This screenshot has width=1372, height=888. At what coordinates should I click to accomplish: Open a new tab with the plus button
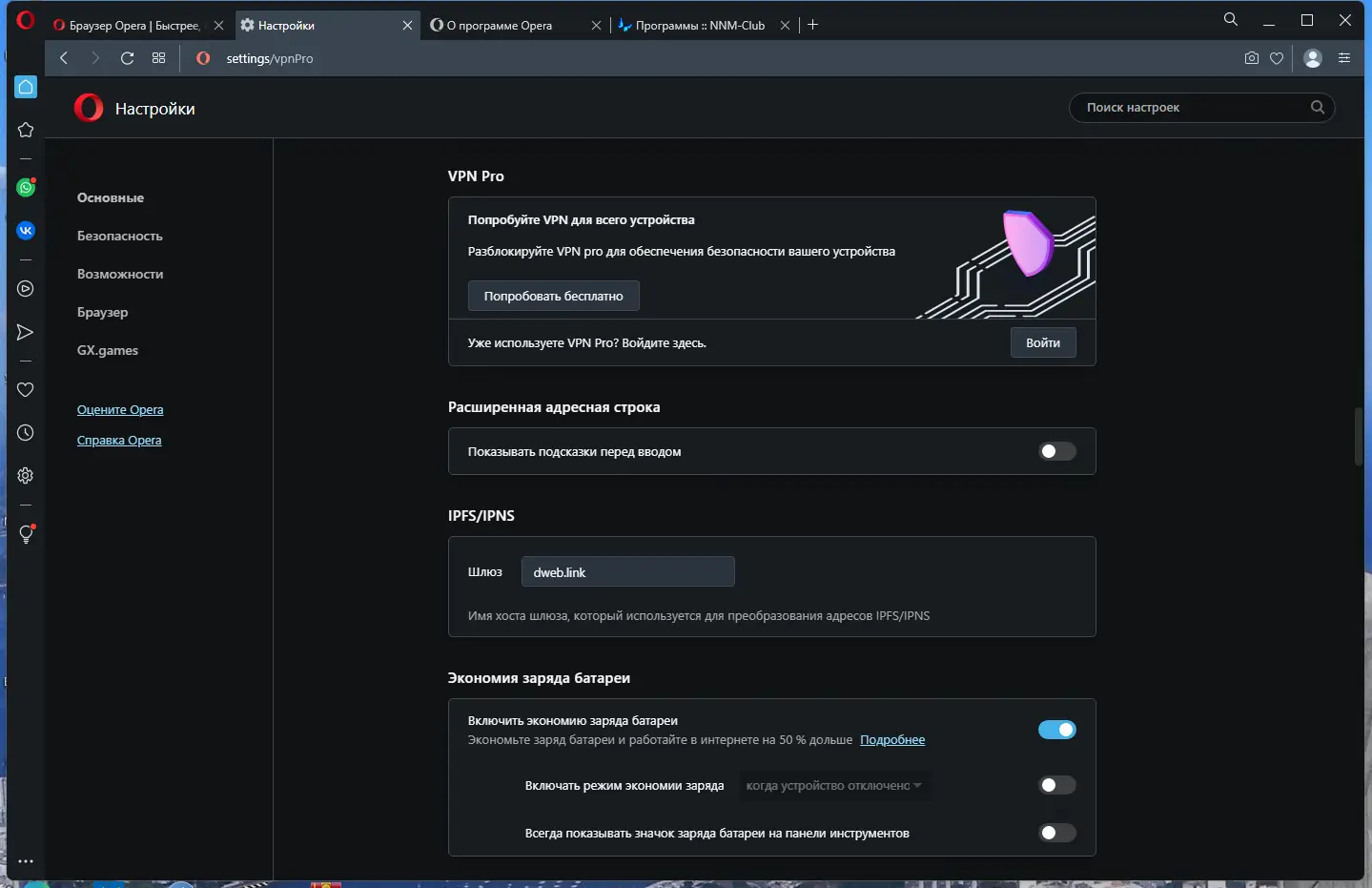click(x=812, y=25)
